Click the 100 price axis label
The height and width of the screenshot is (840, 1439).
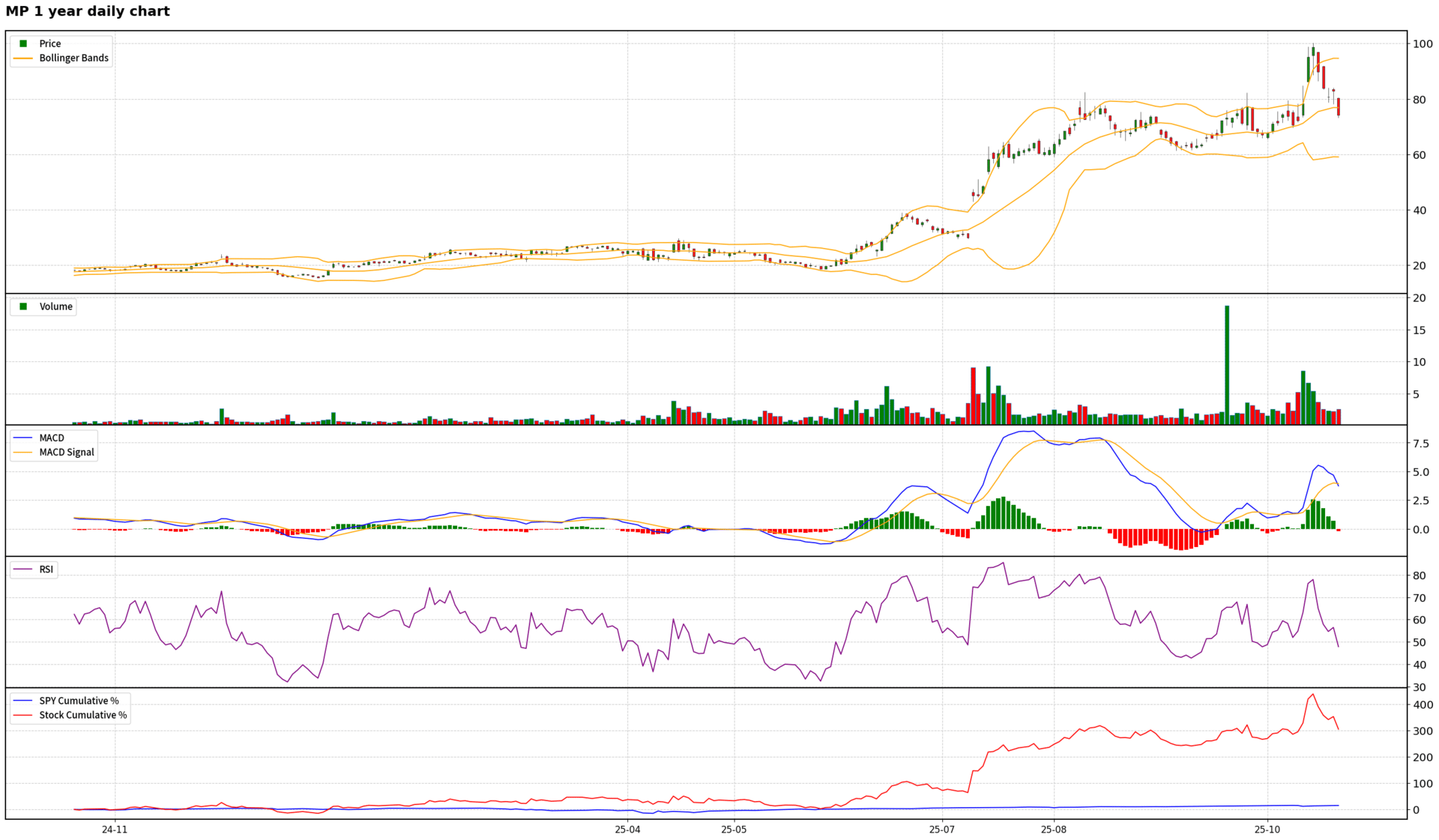pos(1423,44)
